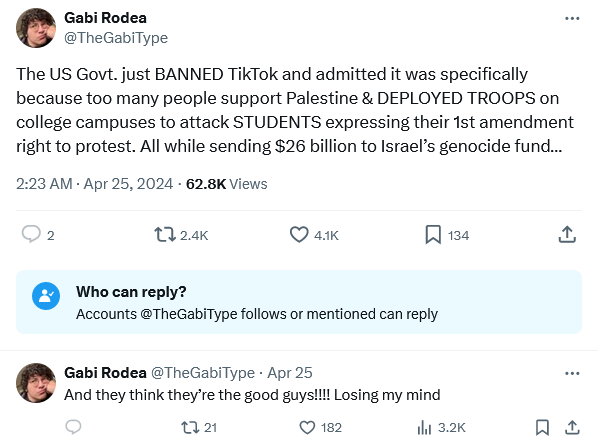
Task: Visit @TheGabiType handle under main author name
Action: pos(116,38)
